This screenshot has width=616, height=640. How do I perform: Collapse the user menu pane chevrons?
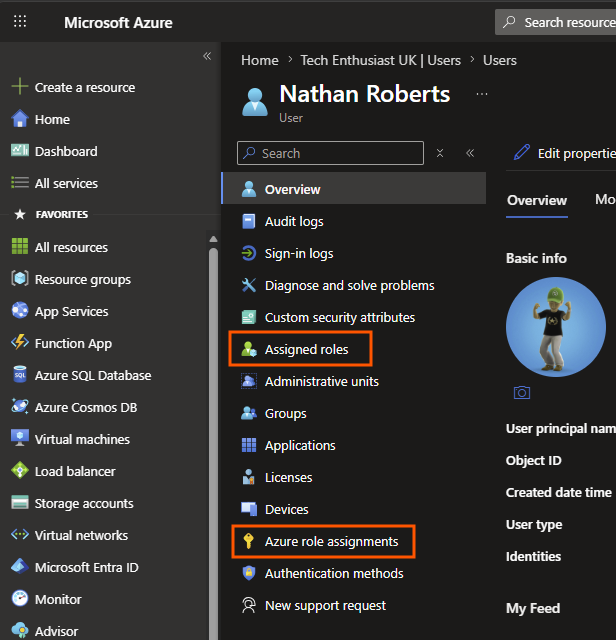[x=470, y=153]
